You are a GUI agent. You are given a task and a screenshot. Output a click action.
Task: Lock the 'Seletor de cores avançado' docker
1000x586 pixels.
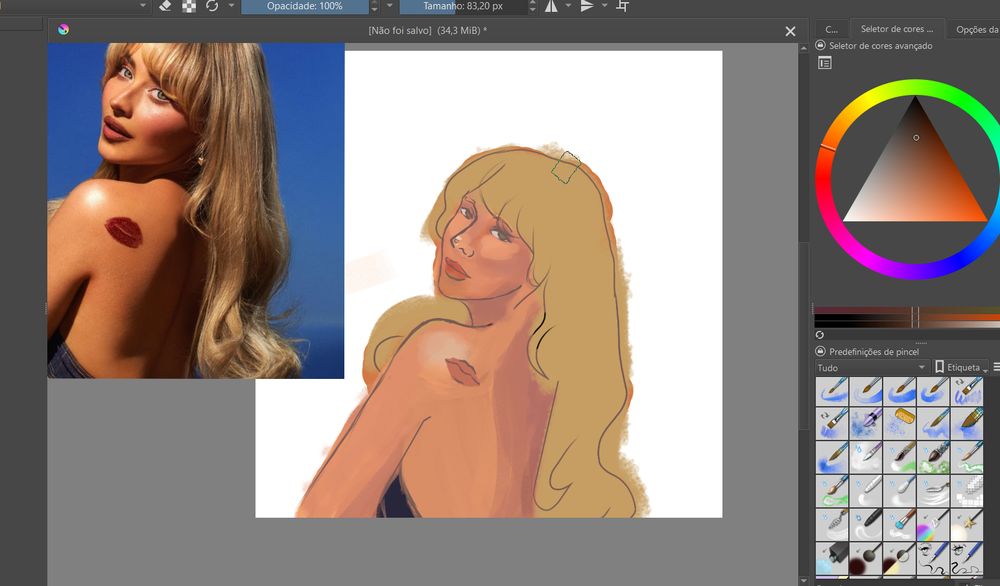821,46
